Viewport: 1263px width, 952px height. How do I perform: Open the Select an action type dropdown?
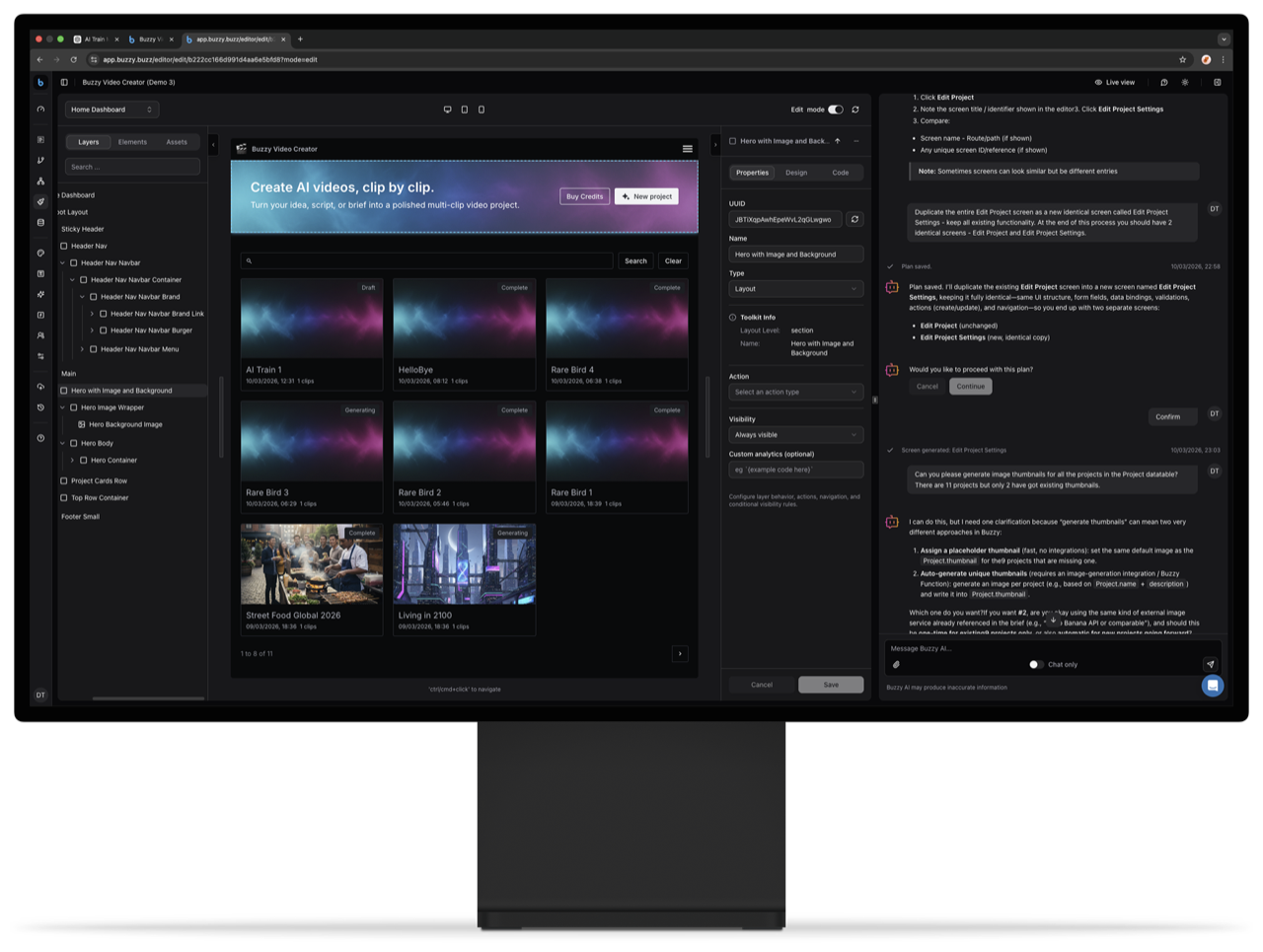[796, 393]
